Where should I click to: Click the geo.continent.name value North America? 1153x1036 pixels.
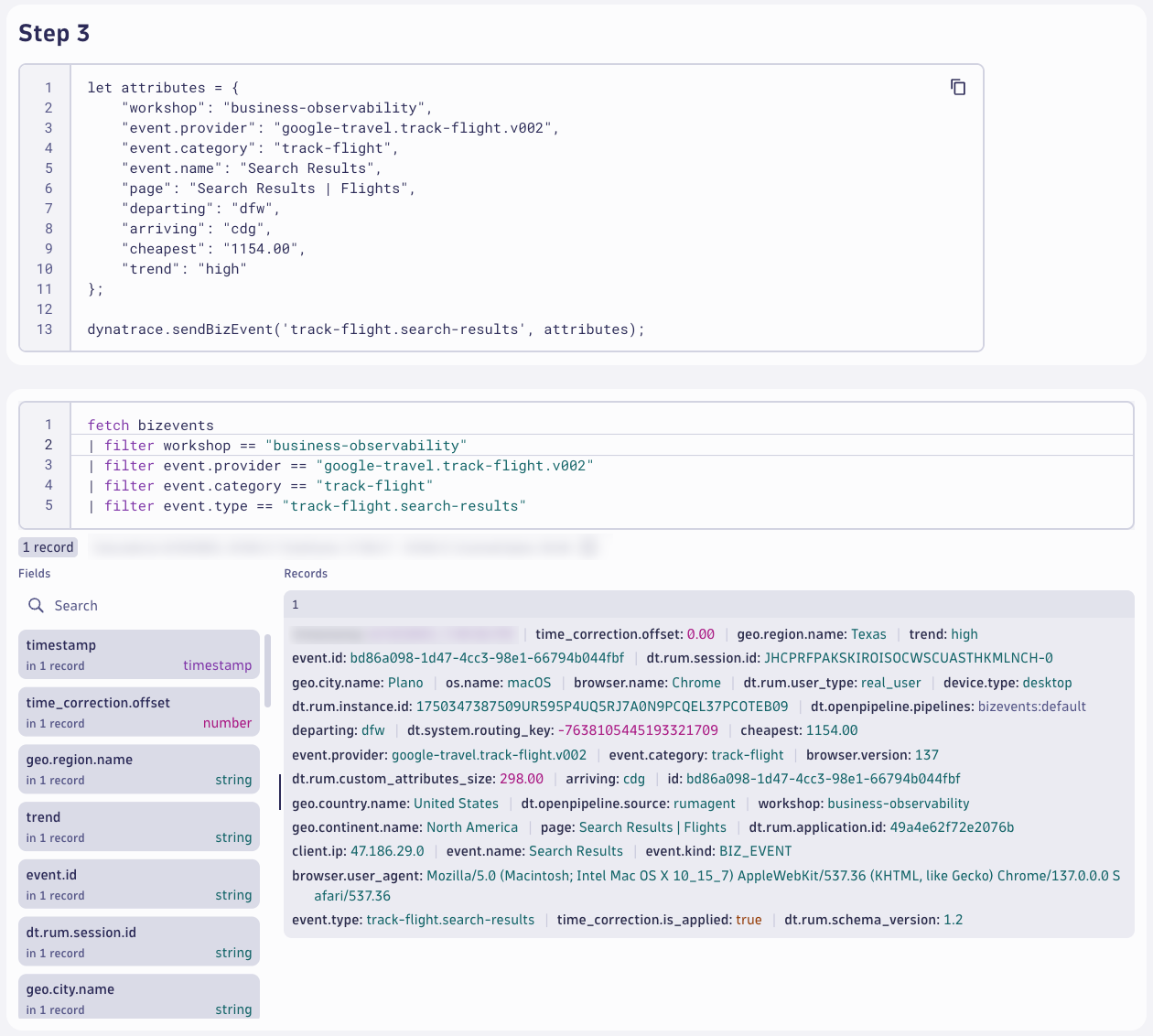tap(472, 827)
